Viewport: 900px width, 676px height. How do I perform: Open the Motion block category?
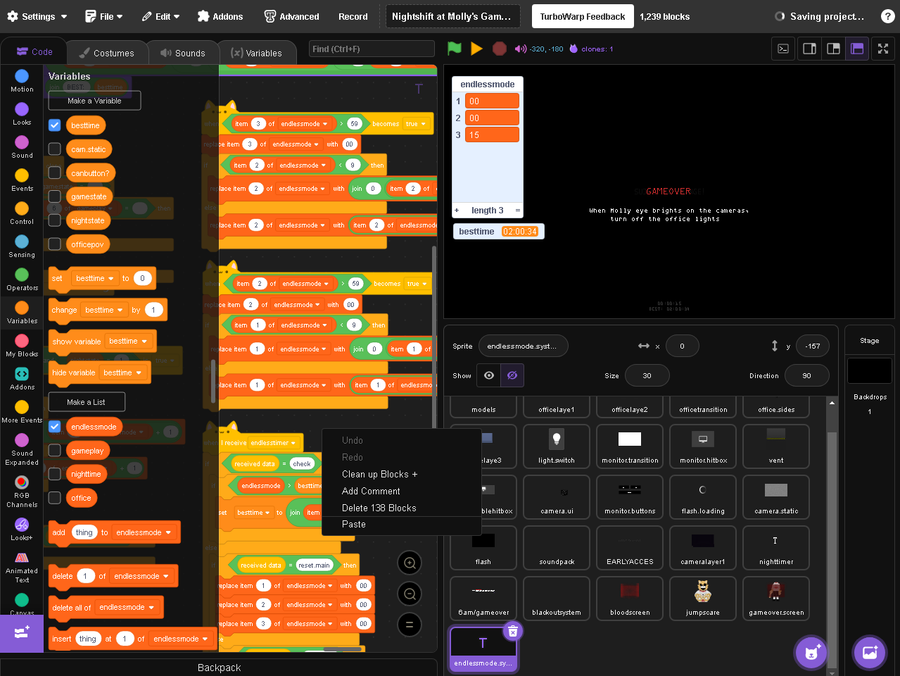(x=22, y=80)
